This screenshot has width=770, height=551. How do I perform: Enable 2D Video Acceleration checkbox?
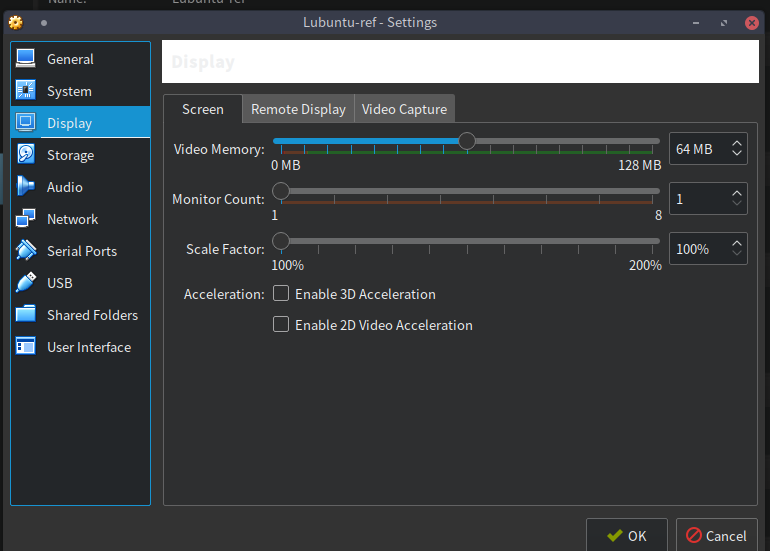click(x=281, y=325)
